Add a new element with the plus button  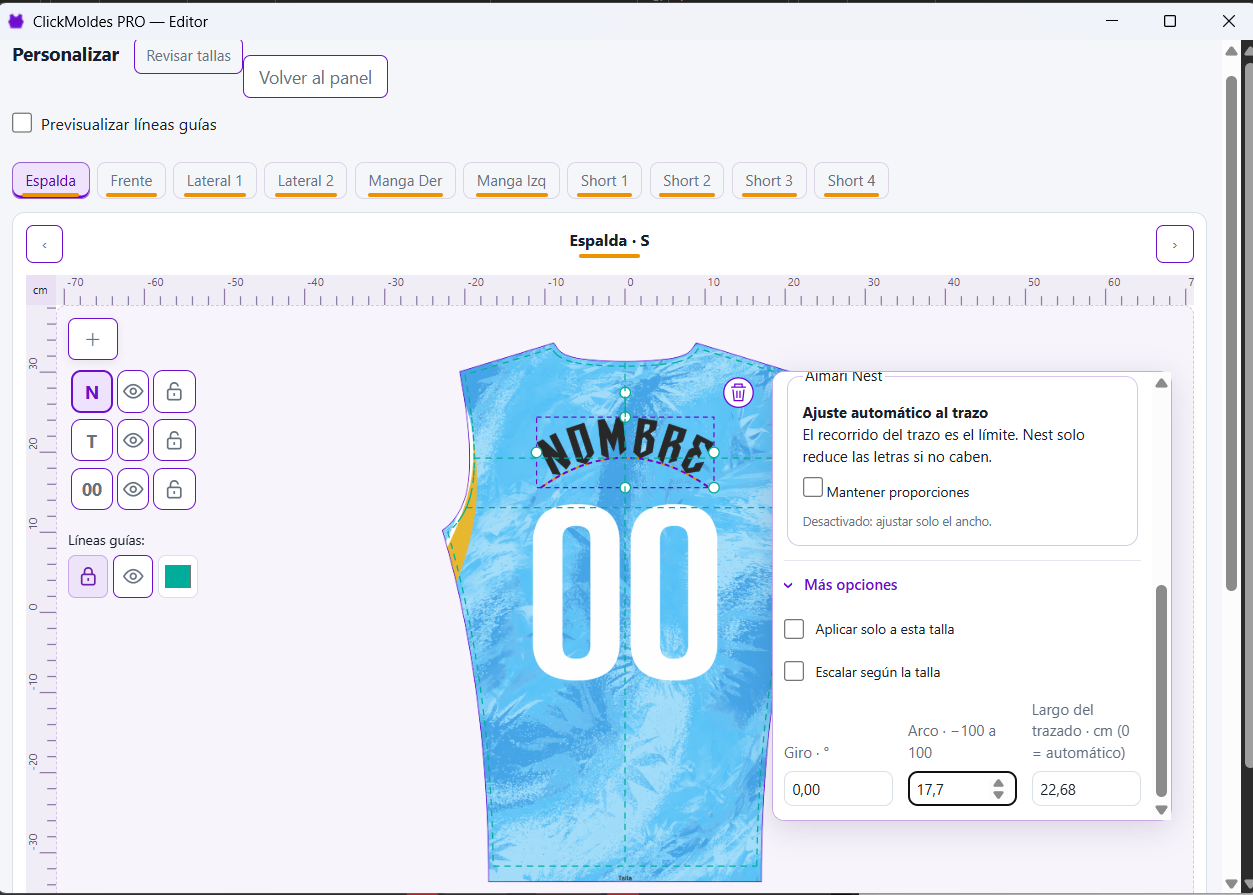pos(93,339)
